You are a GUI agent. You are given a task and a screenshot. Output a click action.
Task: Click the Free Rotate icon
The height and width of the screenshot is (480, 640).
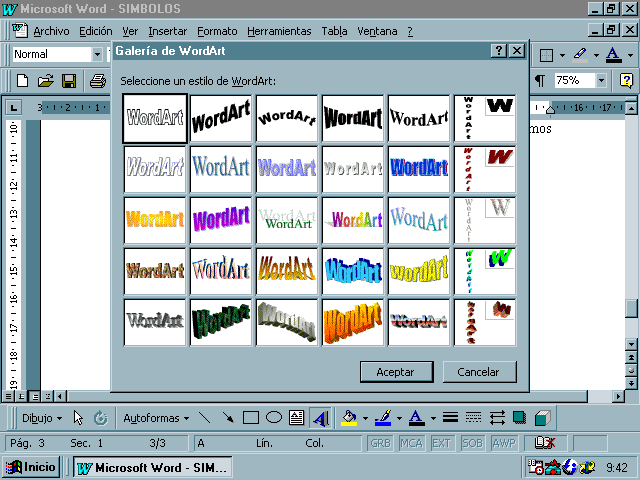coord(100,418)
